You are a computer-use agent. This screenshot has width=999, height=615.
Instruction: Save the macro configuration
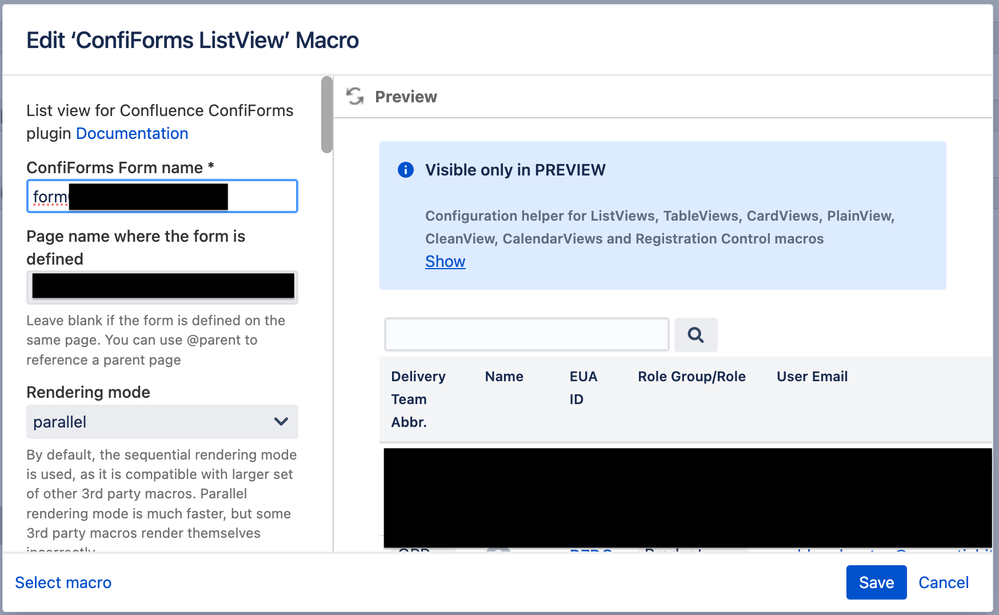(x=876, y=582)
